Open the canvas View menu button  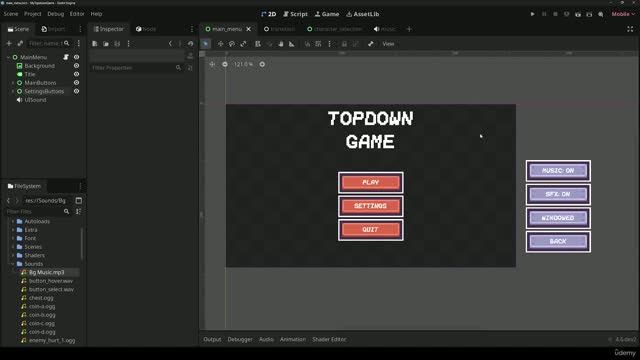pyautogui.click(x=388, y=44)
